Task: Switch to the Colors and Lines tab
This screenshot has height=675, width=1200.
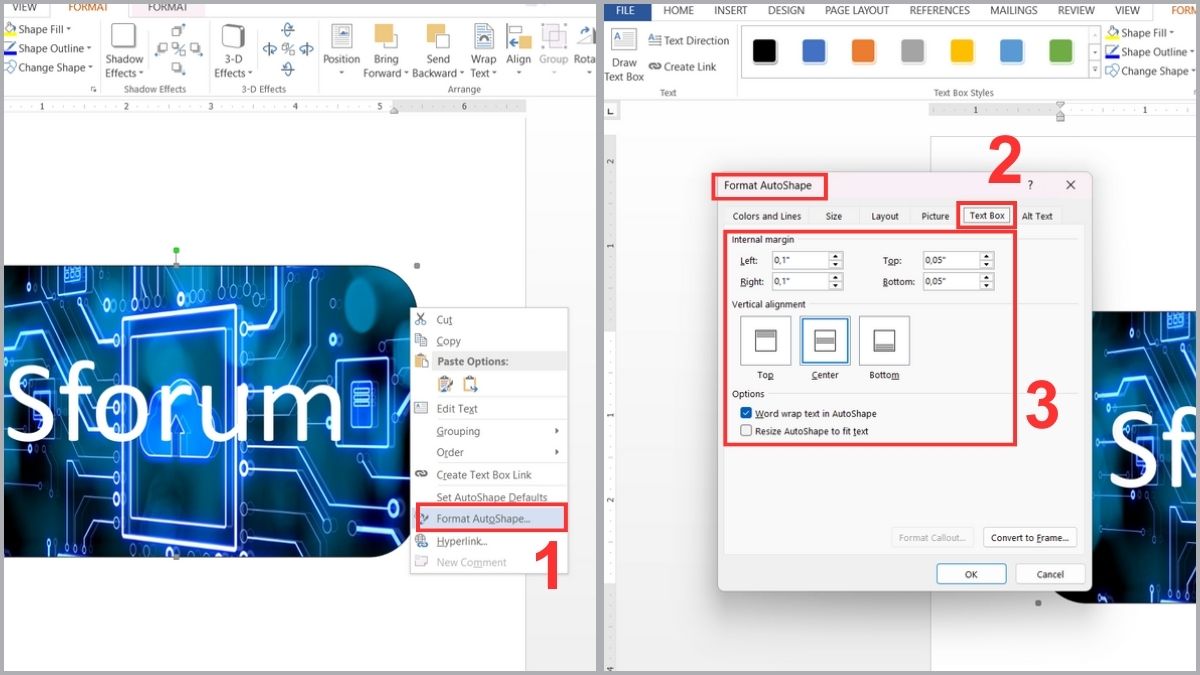Action: tap(766, 216)
